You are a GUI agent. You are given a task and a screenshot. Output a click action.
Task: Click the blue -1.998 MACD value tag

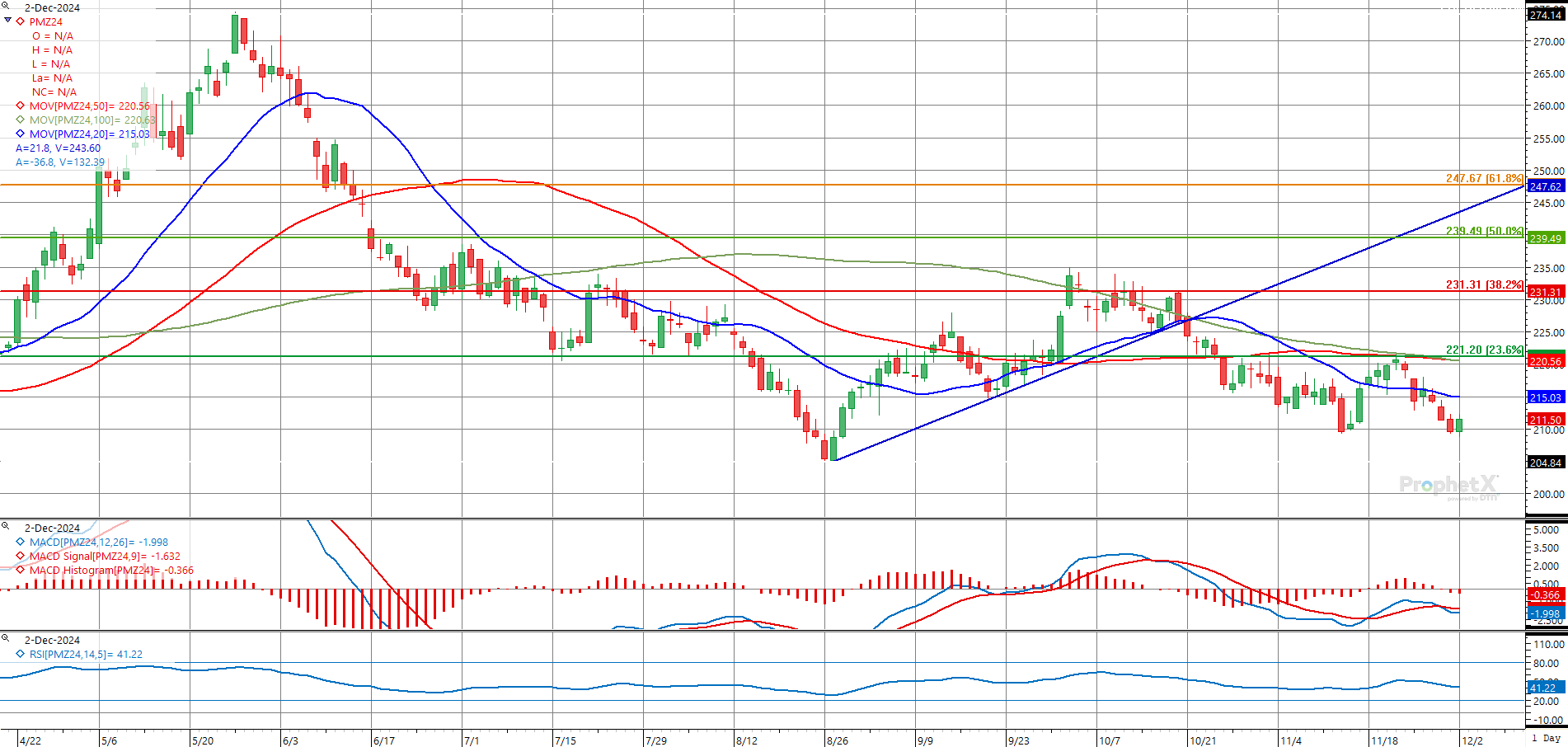pyautogui.click(x=1546, y=613)
